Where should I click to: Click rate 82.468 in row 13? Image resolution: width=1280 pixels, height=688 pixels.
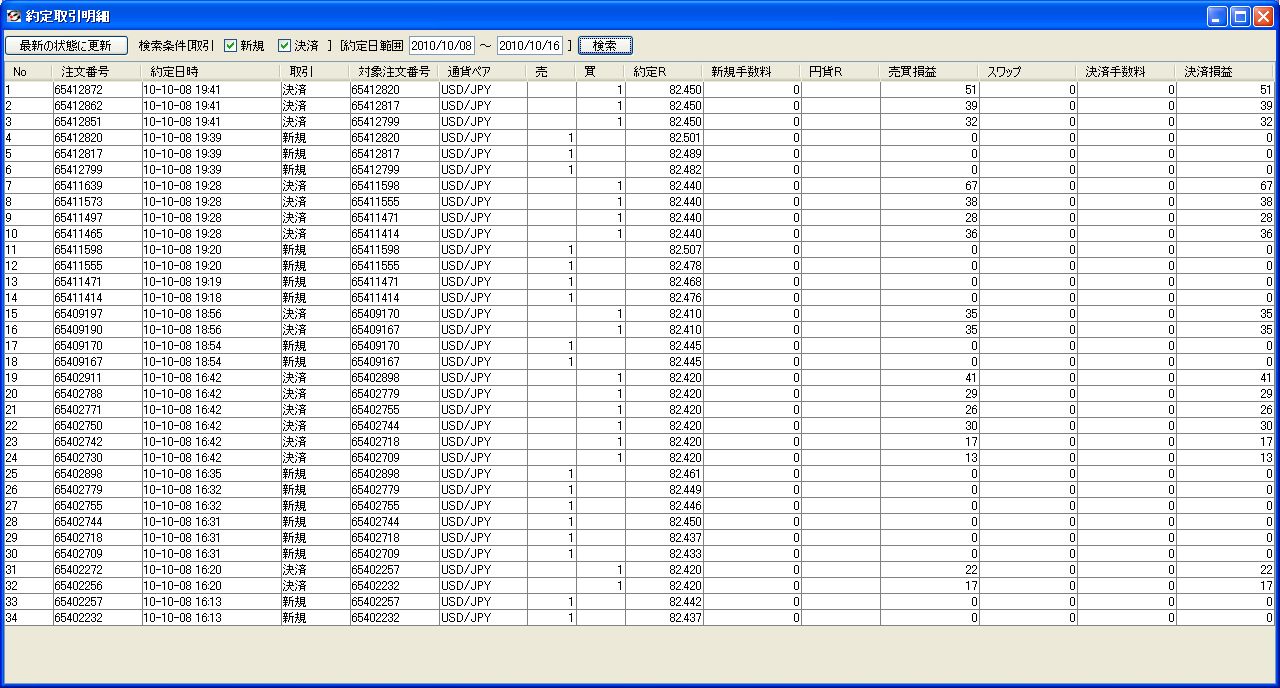coord(664,282)
